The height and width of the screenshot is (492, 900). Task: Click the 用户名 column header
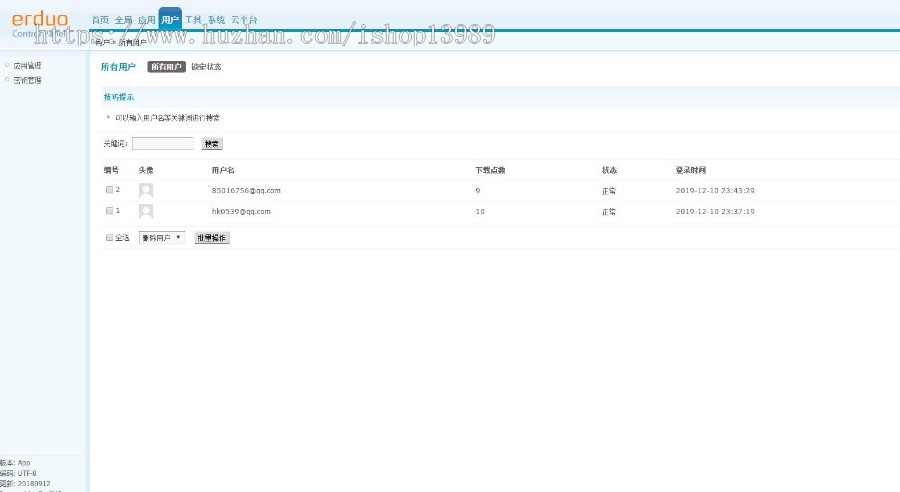tap(223, 170)
